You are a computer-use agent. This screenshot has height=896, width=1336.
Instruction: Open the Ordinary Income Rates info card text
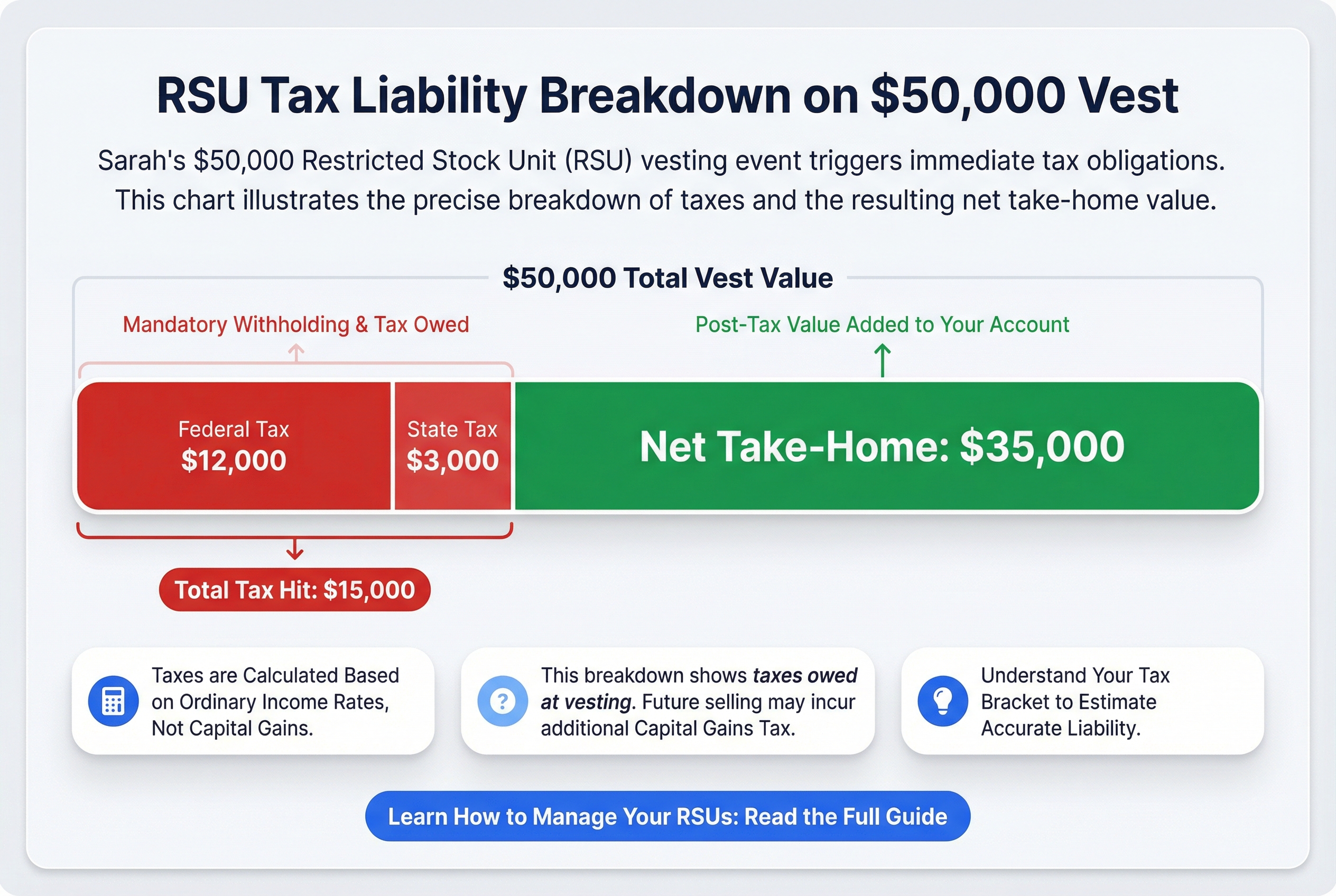coord(275,702)
